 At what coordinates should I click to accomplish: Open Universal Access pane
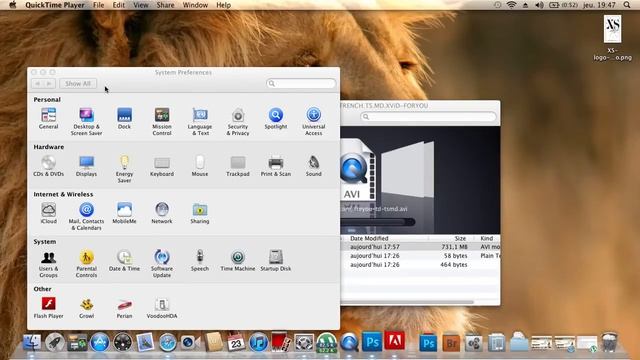click(x=313, y=121)
